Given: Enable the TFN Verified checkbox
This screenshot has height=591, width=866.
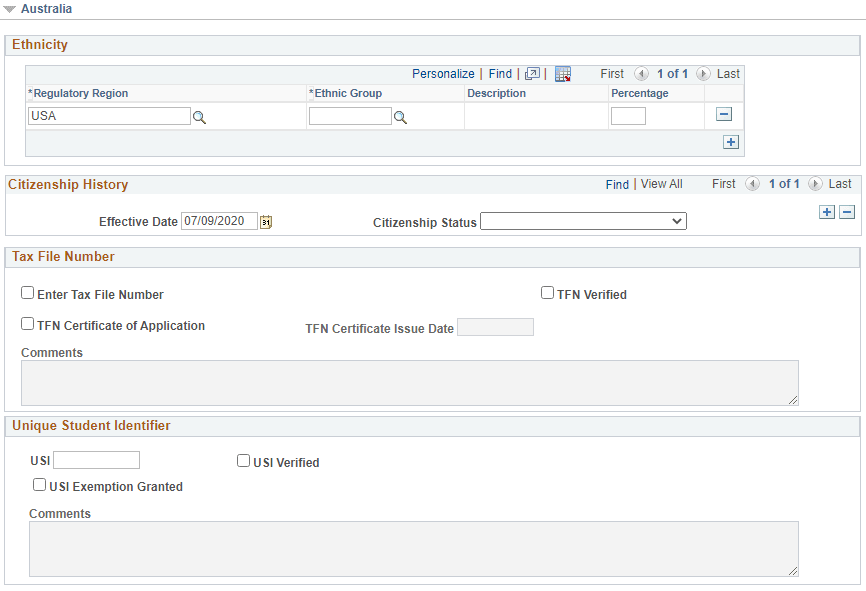Looking at the screenshot, I should (547, 293).
